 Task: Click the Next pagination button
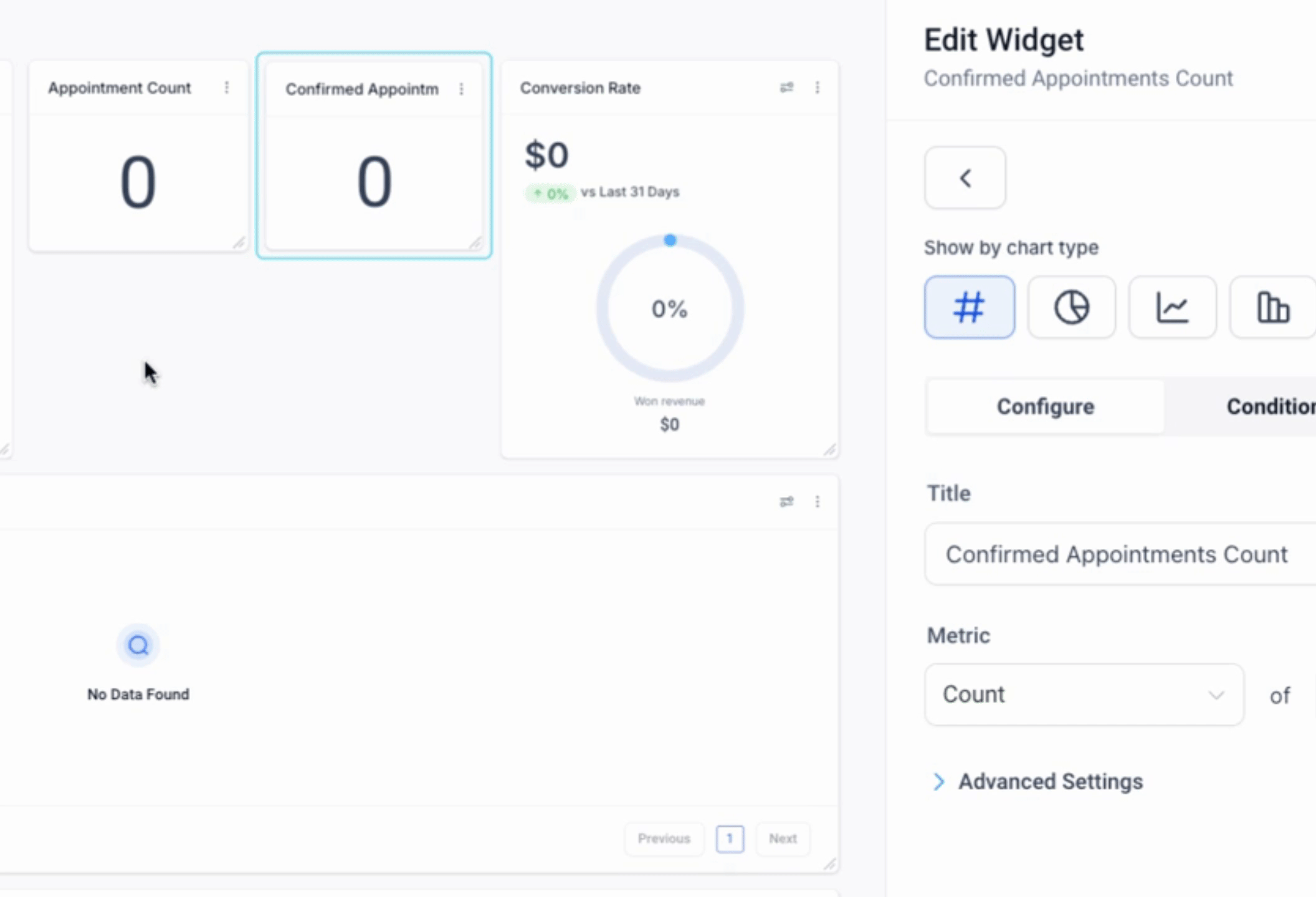(x=783, y=838)
